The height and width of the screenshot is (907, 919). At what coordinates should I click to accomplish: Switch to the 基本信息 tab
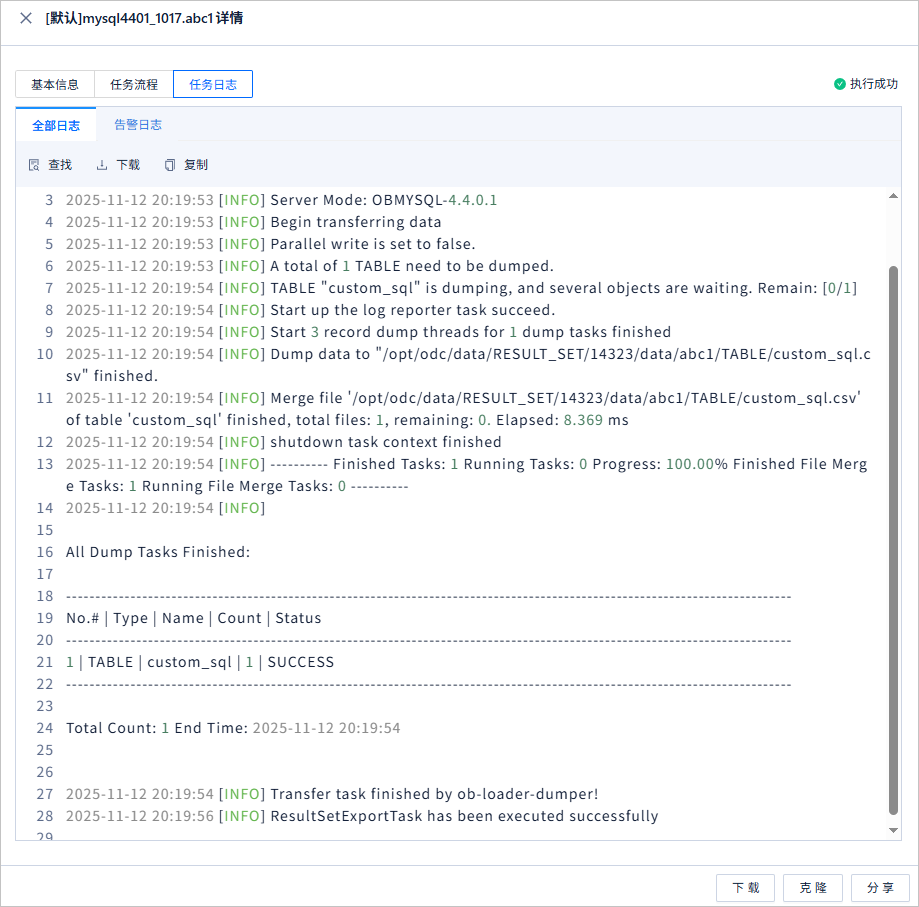pyautogui.click(x=55, y=84)
